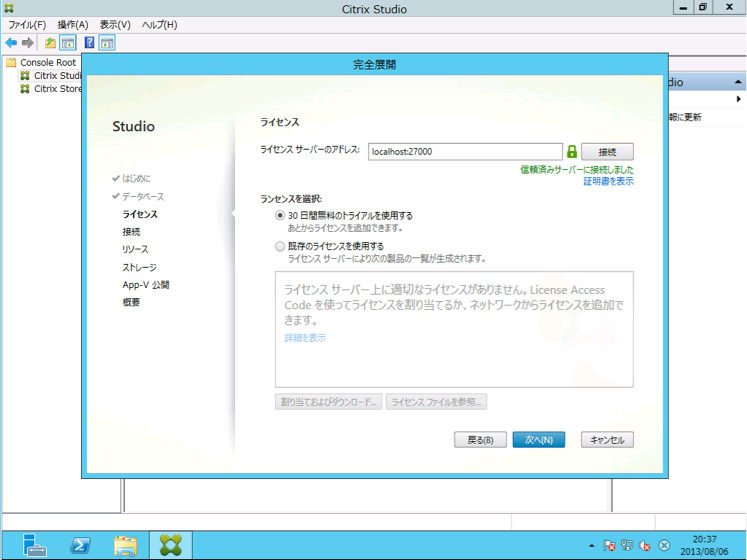
Task: Select the 接続 wizard step in sidebar
Action: (x=131, y=232)
